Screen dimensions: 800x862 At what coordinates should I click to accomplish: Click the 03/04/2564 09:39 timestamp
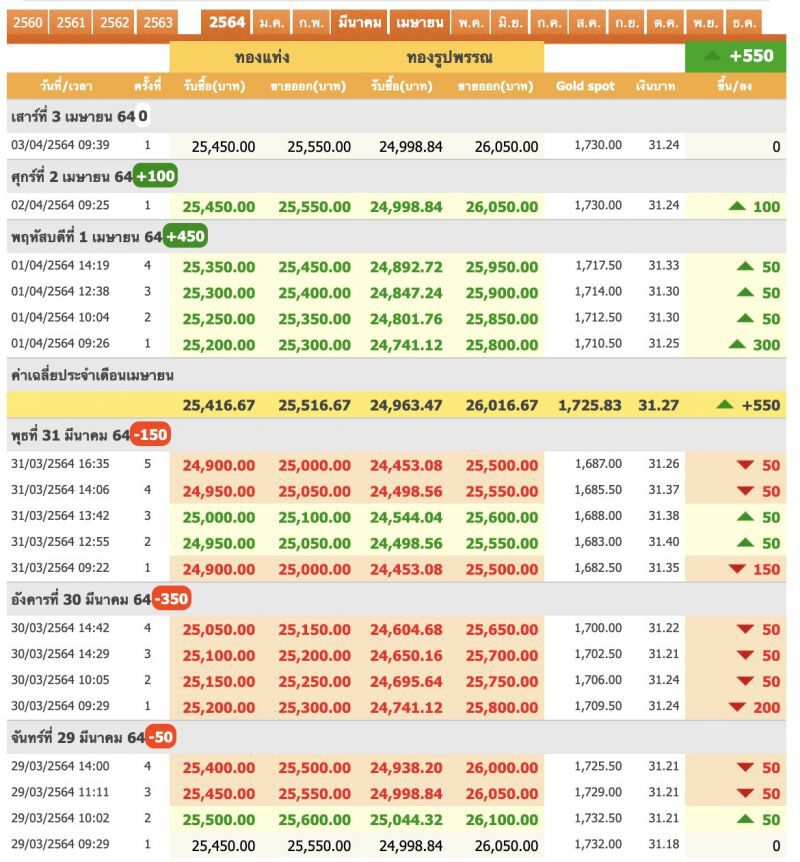click(x=60, y=145)
